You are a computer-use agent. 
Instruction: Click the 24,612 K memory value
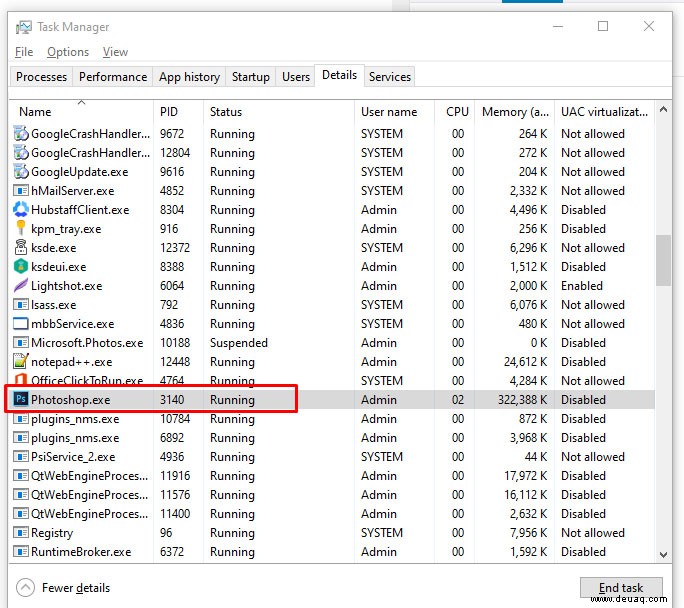click(x=525, y=362)
